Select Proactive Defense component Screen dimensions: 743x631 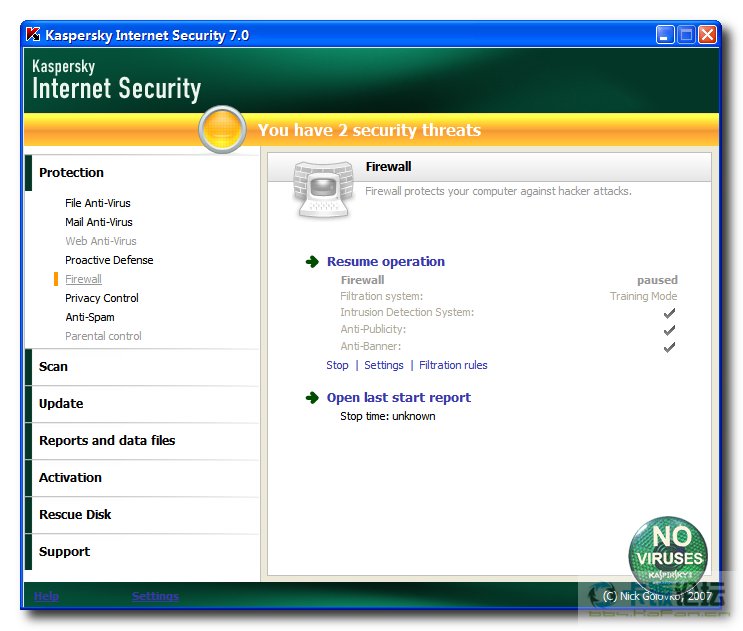tap(109, 260)
